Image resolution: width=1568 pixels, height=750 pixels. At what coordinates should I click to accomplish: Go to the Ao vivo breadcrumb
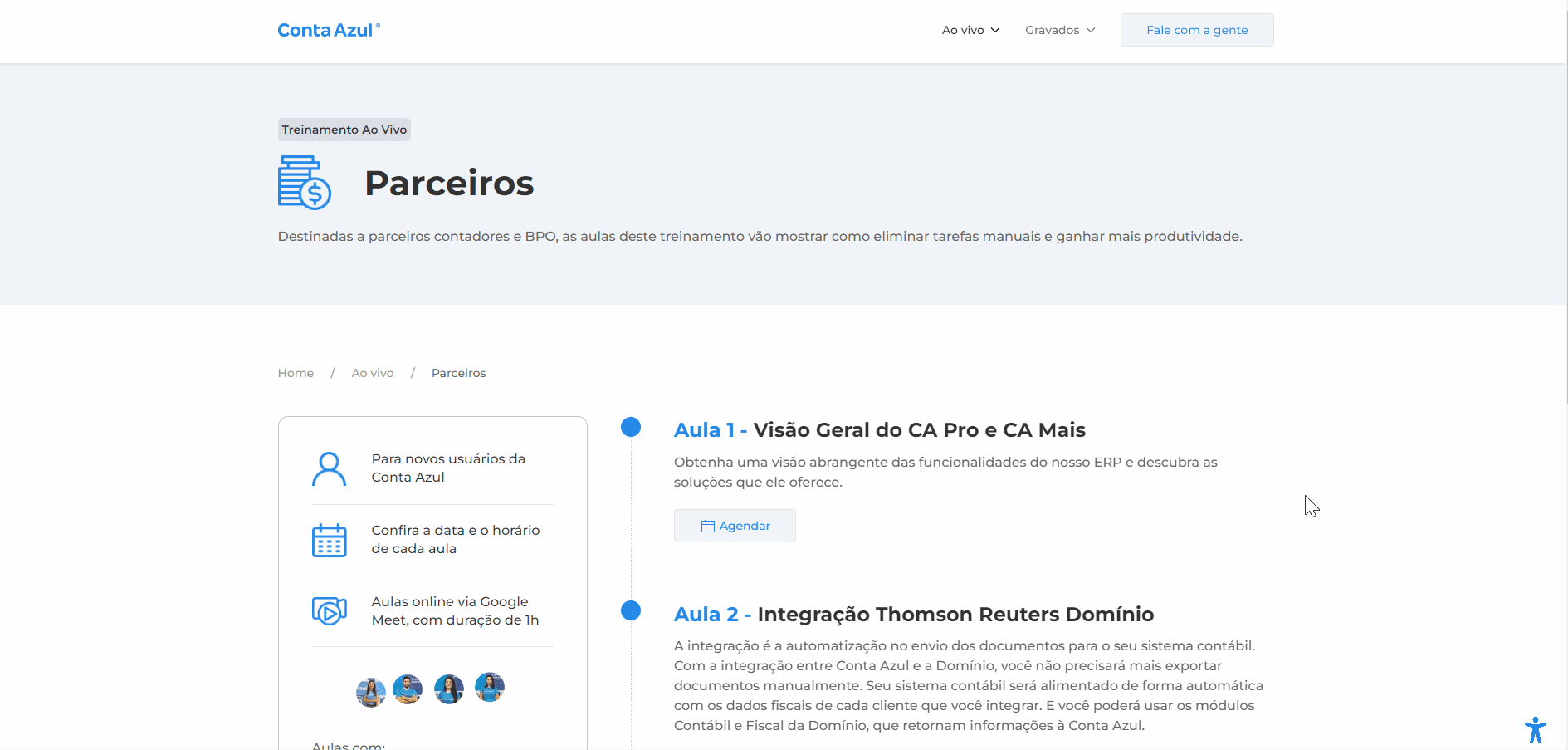coord(373,373)
